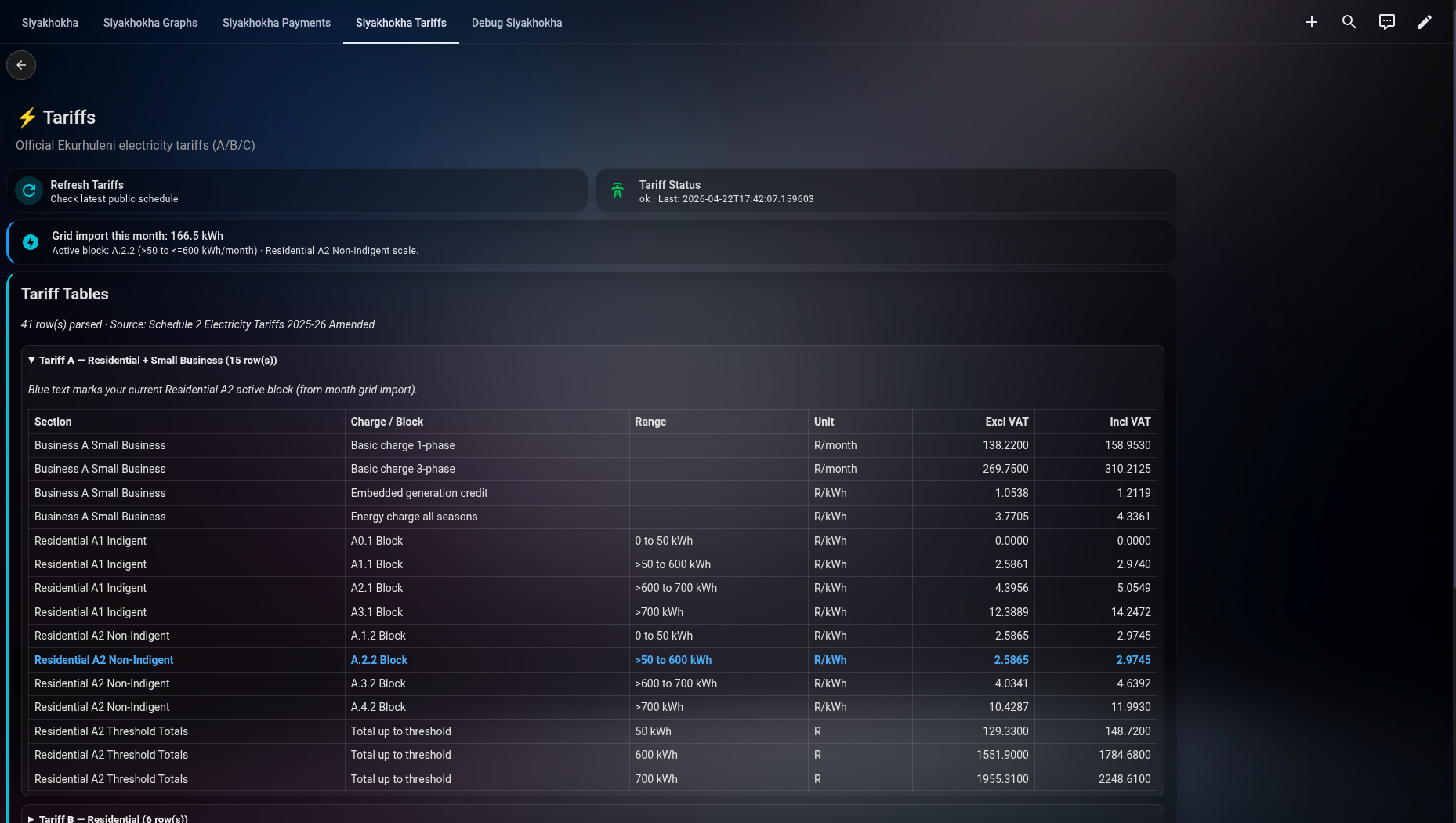Collapse the Tariff A section
This screenshot has width=1456, height=823.
[x=153, y=361]
